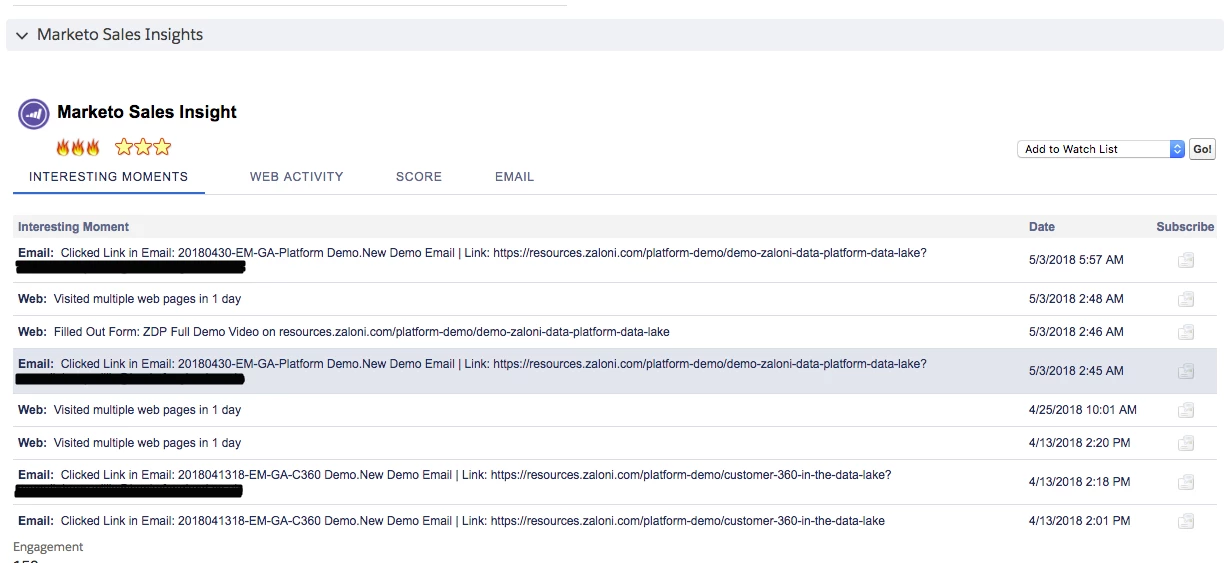
Task: Subscribe to the 4/13/2018 2:20 PM web moment
Action: (1186, 443)
